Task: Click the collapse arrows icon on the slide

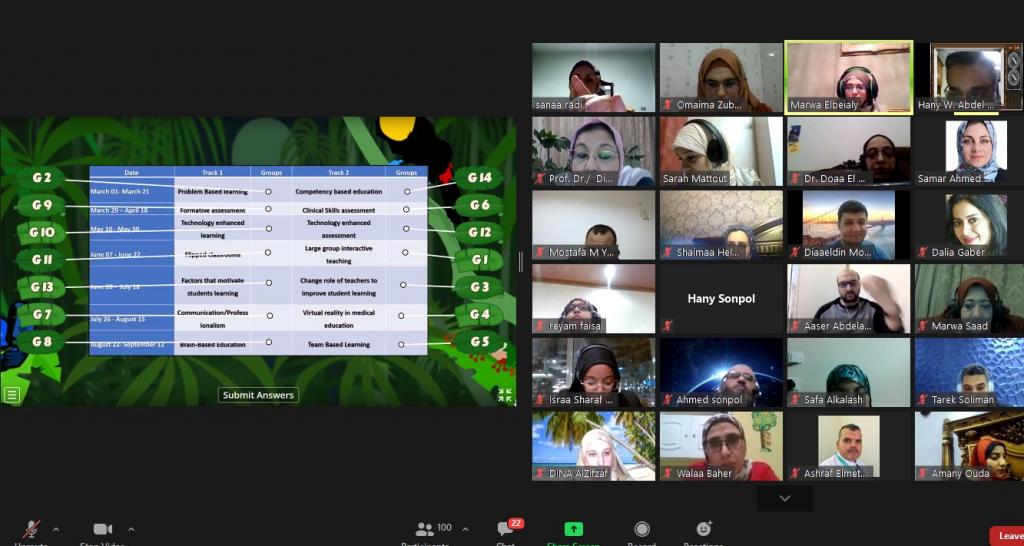Action: point(505,395)
